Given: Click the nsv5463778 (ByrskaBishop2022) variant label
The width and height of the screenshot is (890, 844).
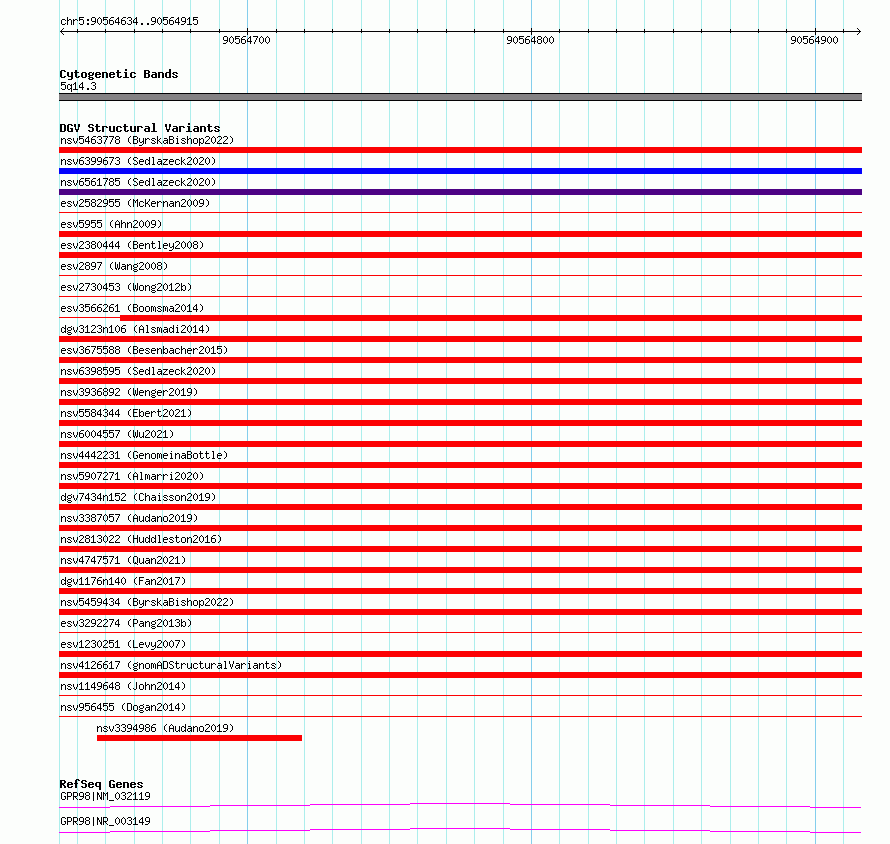Looking at the screenshot, I should (x=147, y=140).
